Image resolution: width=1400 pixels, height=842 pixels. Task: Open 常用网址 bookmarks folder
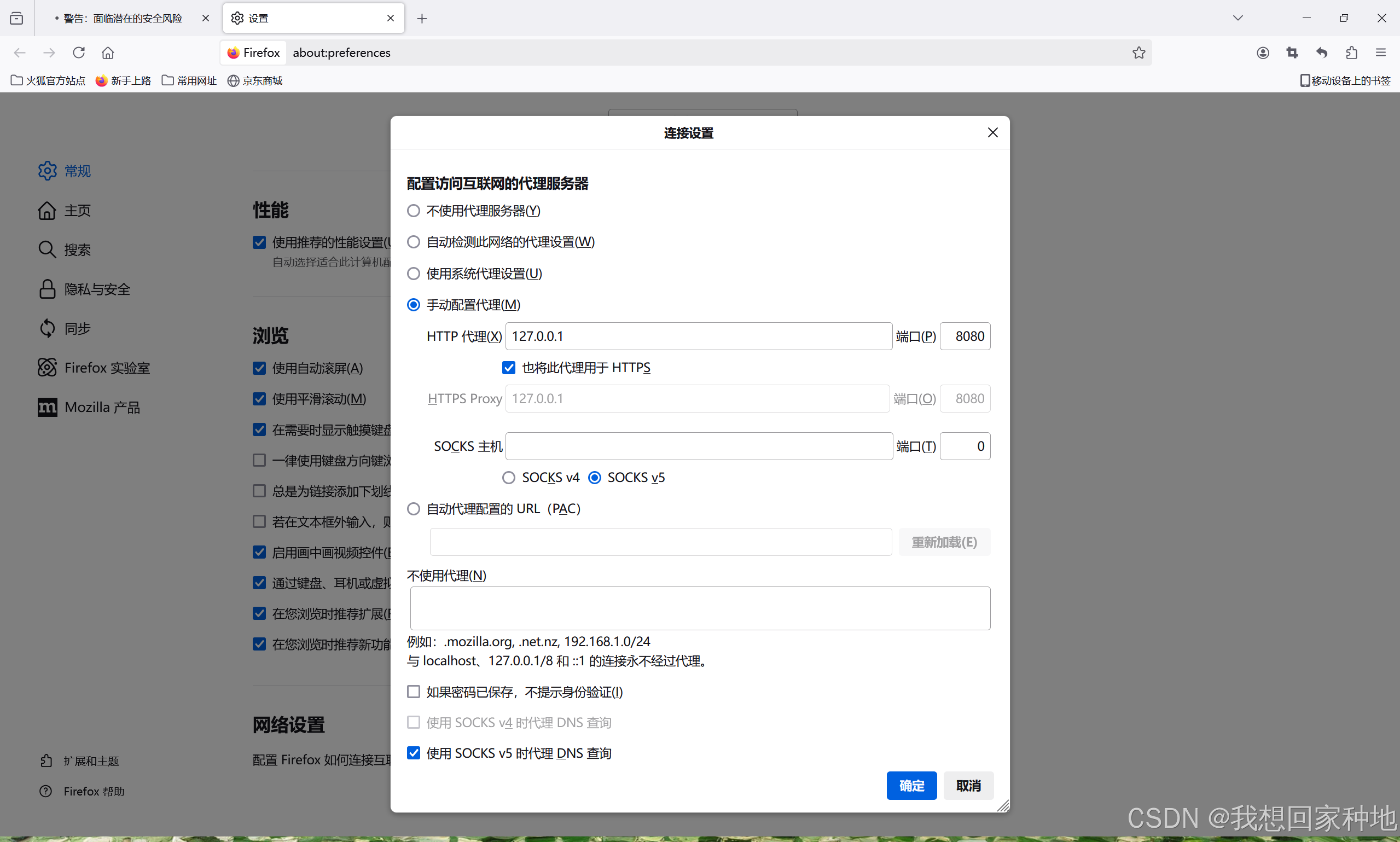[189, 80]
